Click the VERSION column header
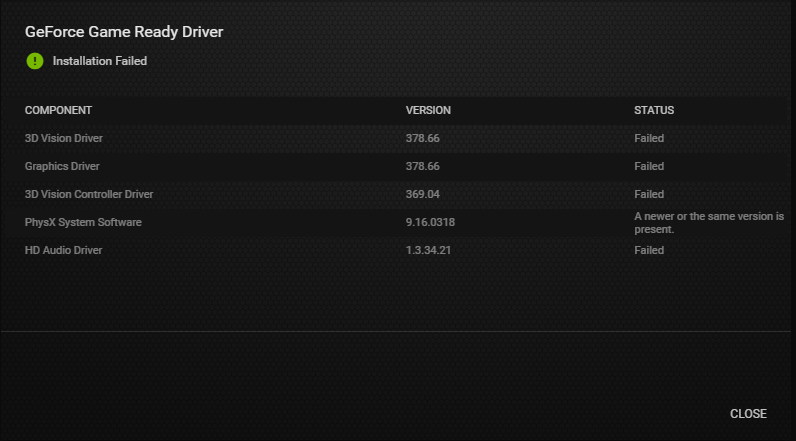796x441 pixels. pyautogui.click(x=428, y=110)
